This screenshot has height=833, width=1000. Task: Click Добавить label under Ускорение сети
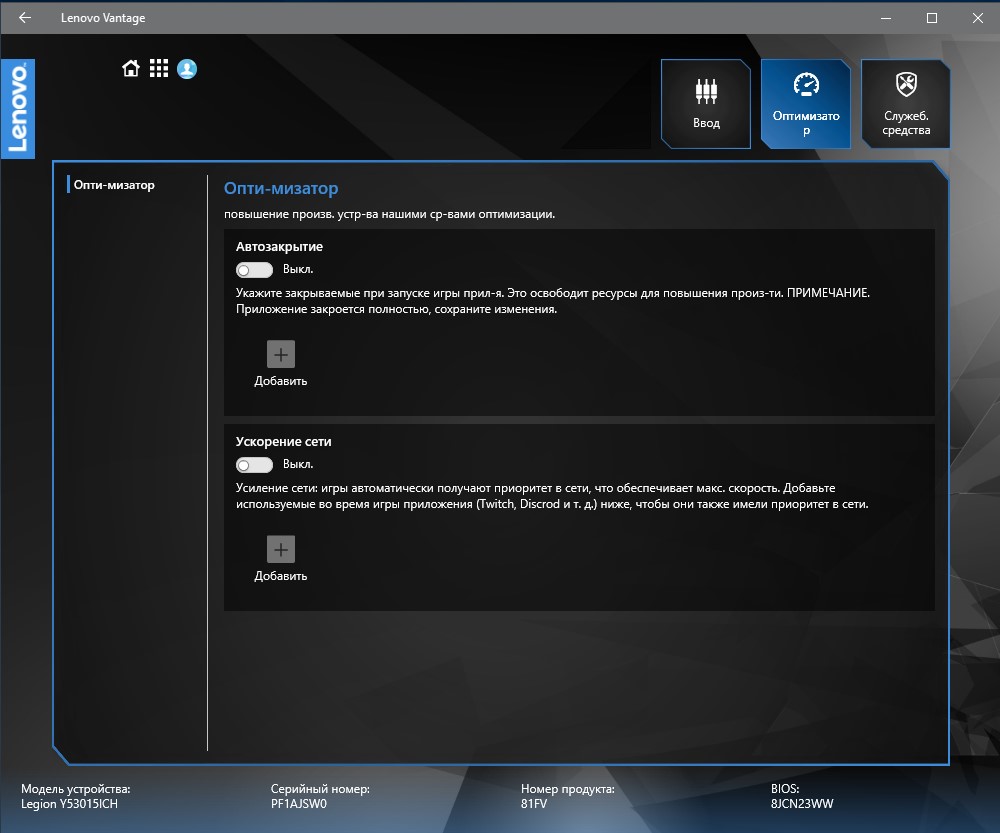click(x=281, y=576)
